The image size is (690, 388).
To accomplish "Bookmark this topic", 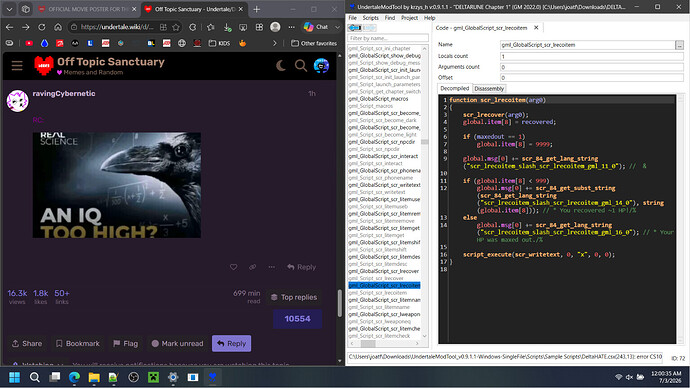I will 77,344.
